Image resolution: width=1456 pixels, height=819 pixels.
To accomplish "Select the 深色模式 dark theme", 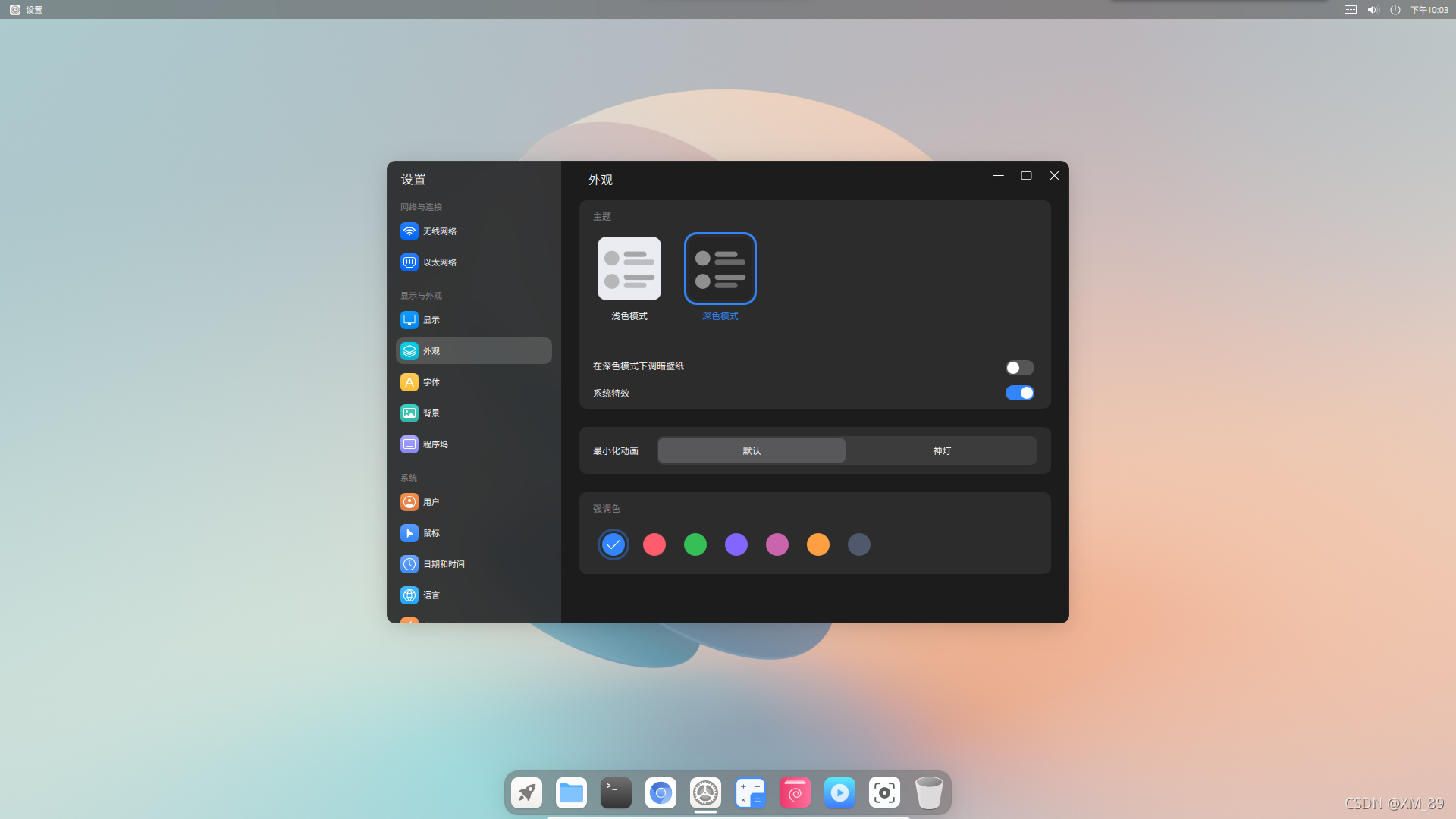I will click(x=720, y=269).
